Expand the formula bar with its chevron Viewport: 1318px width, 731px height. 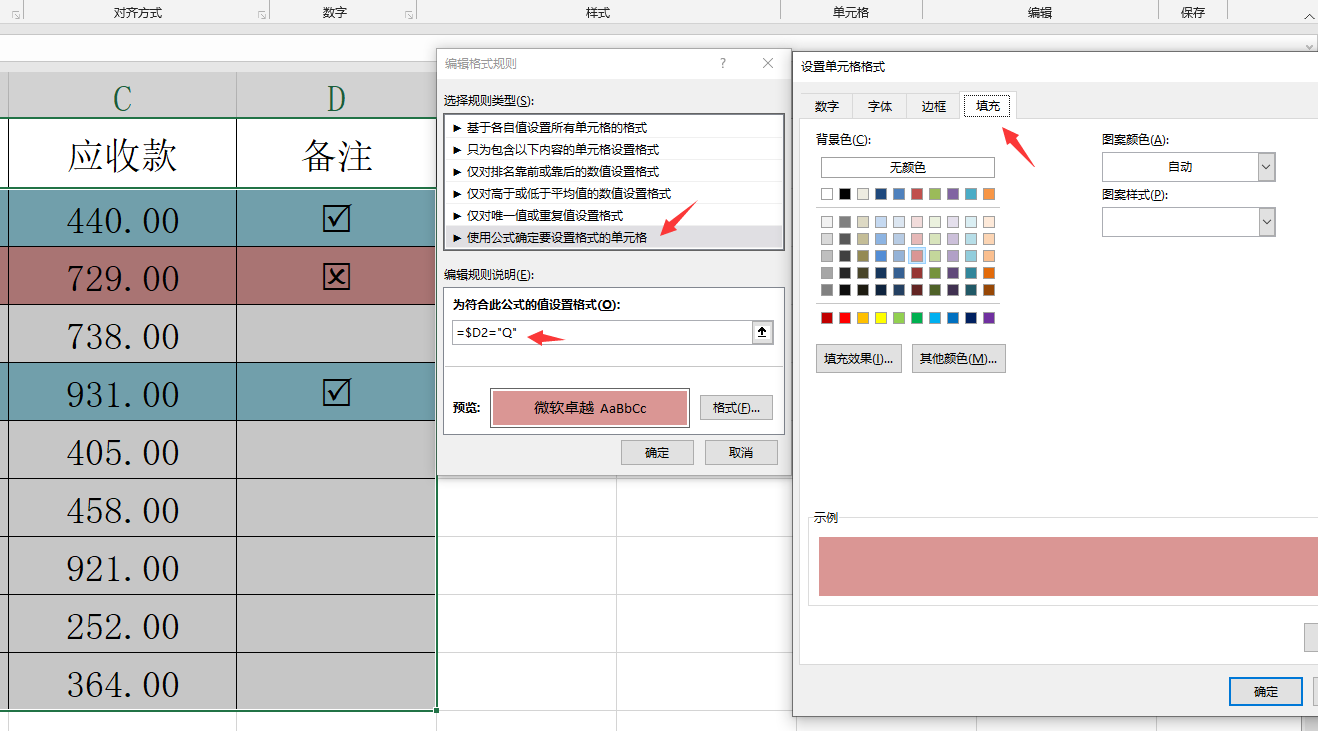click(1309, 47)
